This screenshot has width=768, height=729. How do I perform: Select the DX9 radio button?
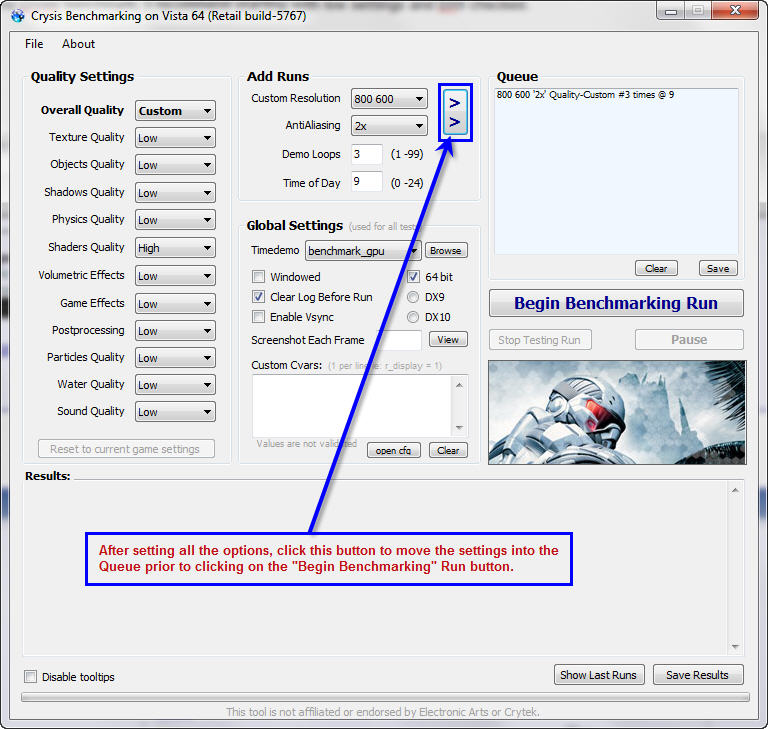tap(413, 297)
